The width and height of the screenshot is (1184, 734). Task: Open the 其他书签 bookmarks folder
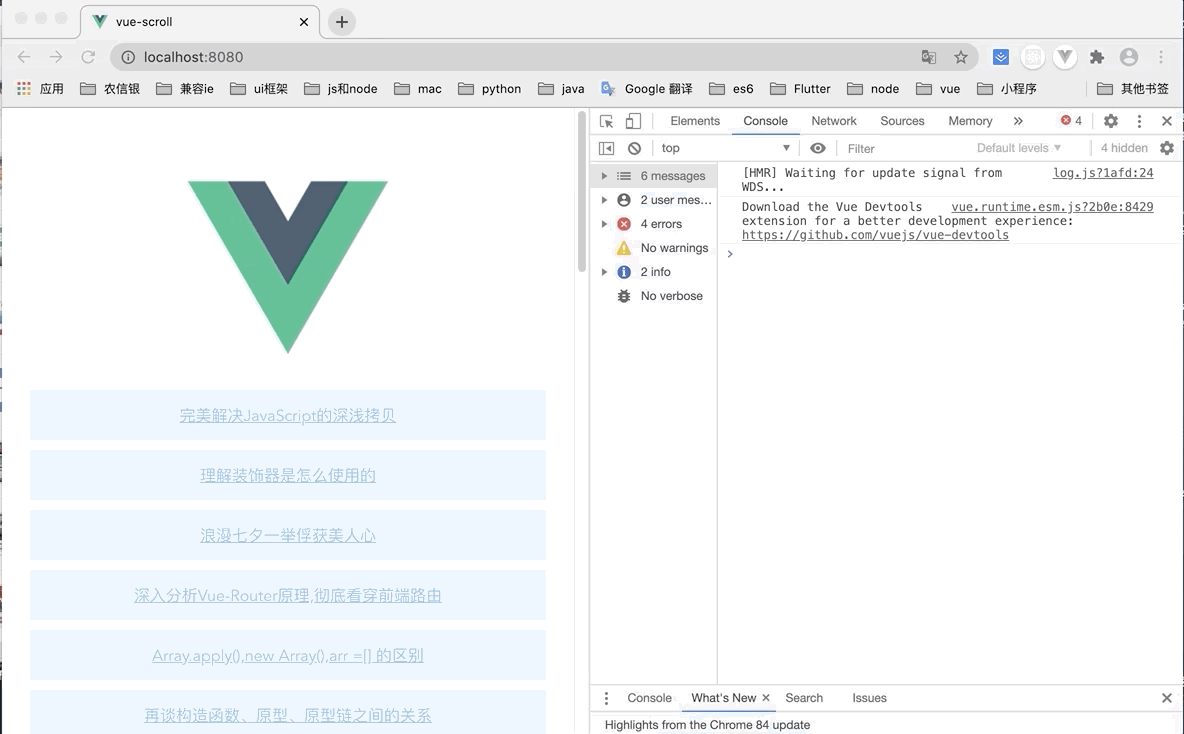click(x=1132, y=88)
